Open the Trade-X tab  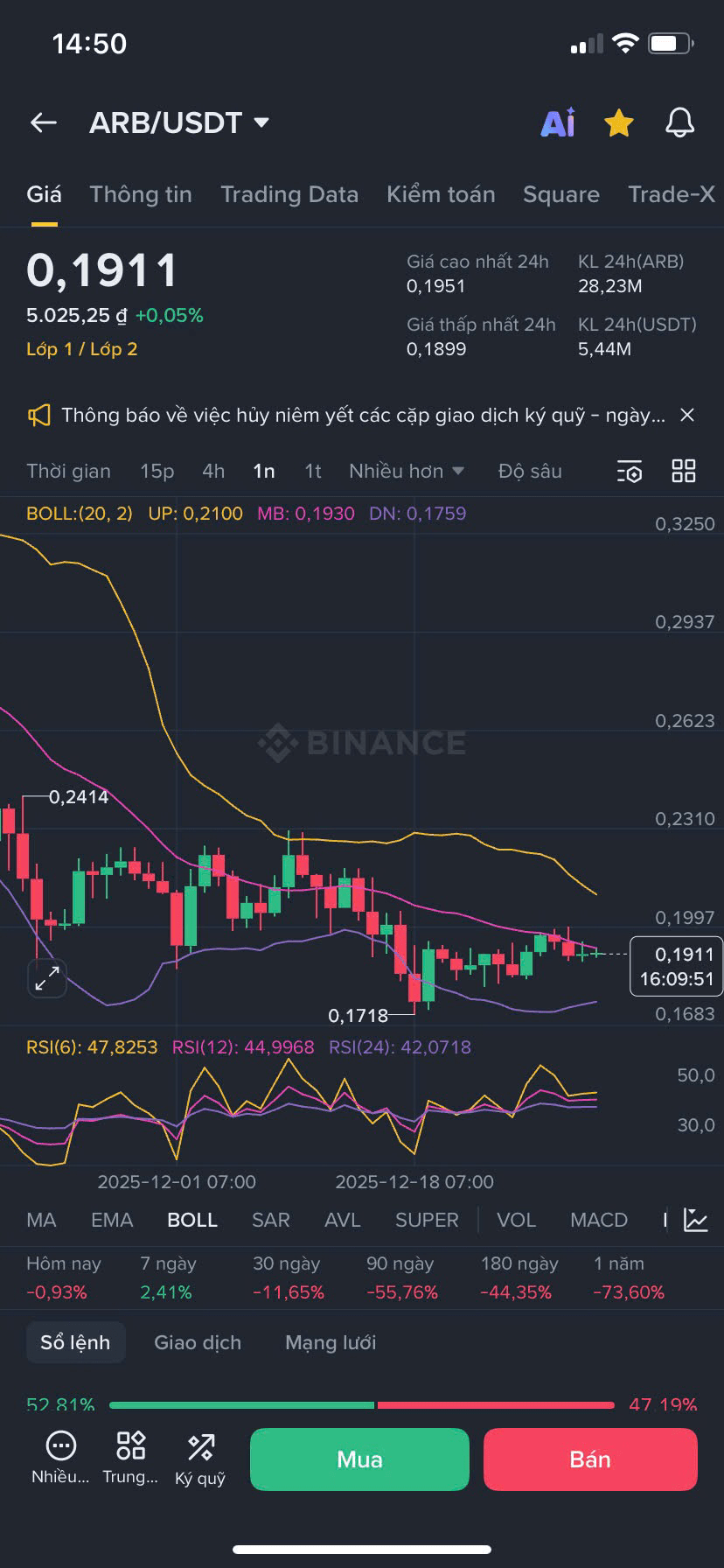(x=672, y=194)
